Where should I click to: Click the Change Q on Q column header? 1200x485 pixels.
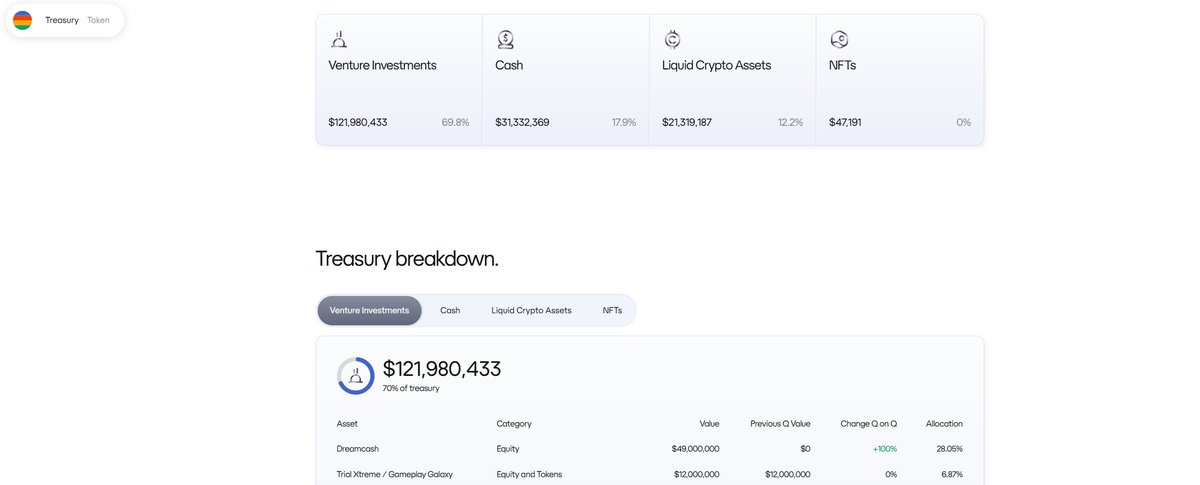[x=869, y=424]
